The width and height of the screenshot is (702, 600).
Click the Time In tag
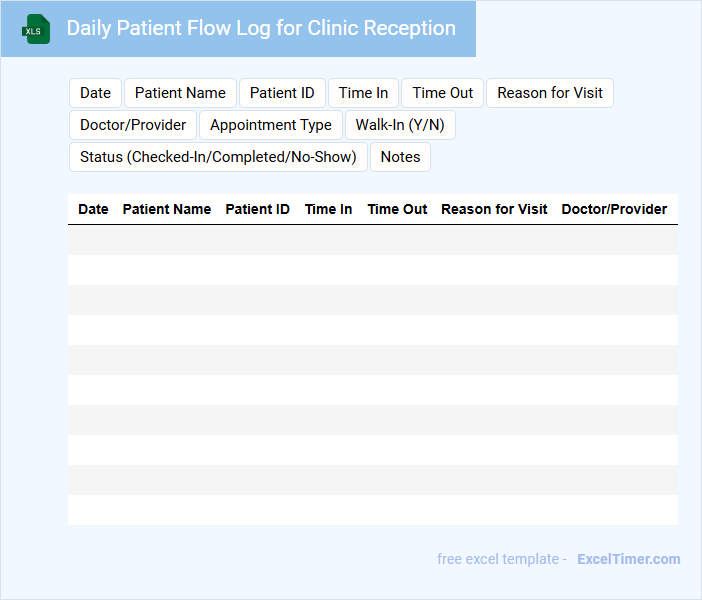click(x=363, y=93)
